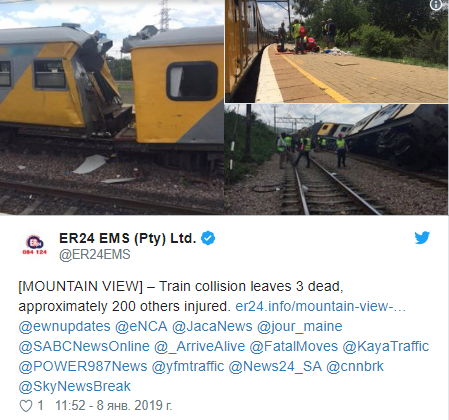Open the @News24_SA mention
The height and width of the screenshot is (420, 449).
coord(275,366)
